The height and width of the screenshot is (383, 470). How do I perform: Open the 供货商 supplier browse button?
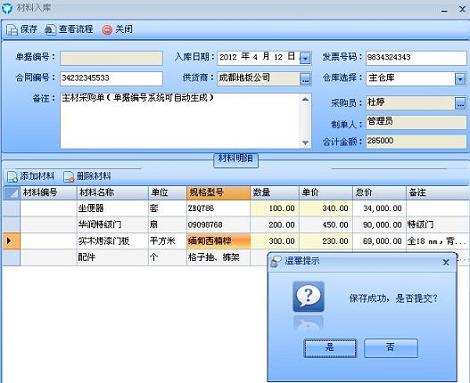coord(305,79)
